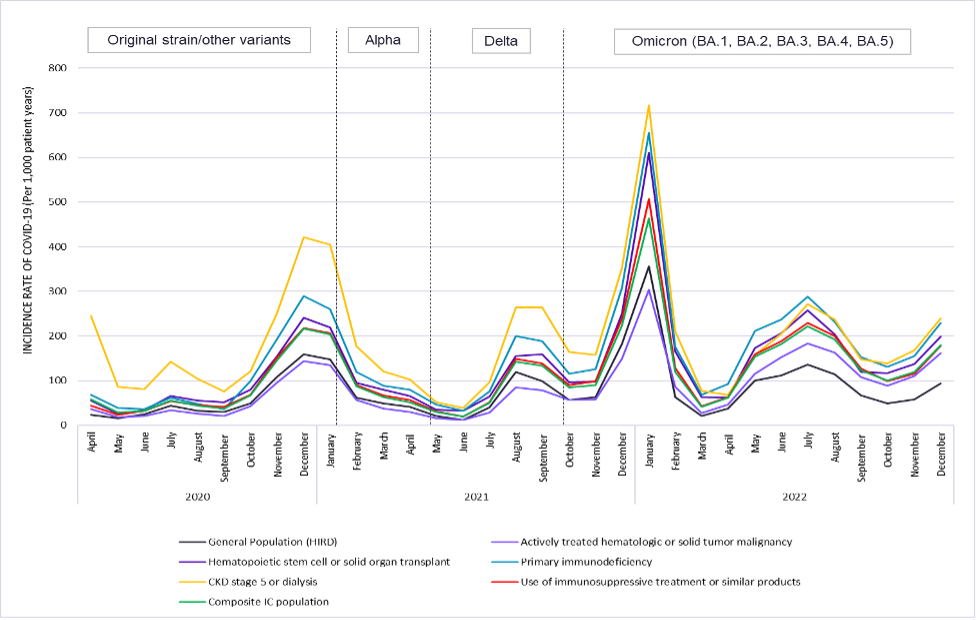Click the yellow line's starting point at April 2020
979x620 pixels.
click(x=92, y=316)
